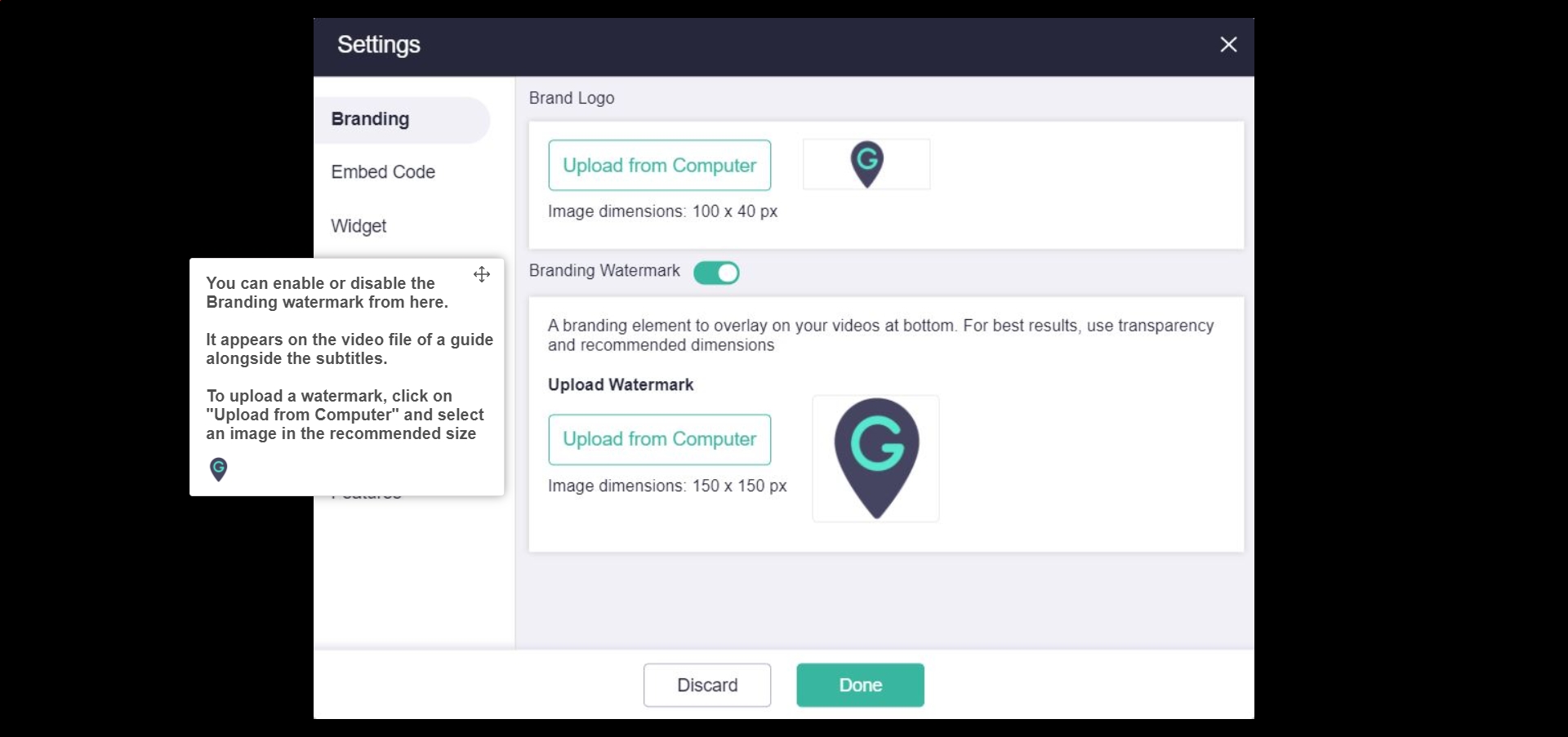Click the 'Upload Watermark' heading
This screenshot has width=1568, height=737.
pos(621,385)
